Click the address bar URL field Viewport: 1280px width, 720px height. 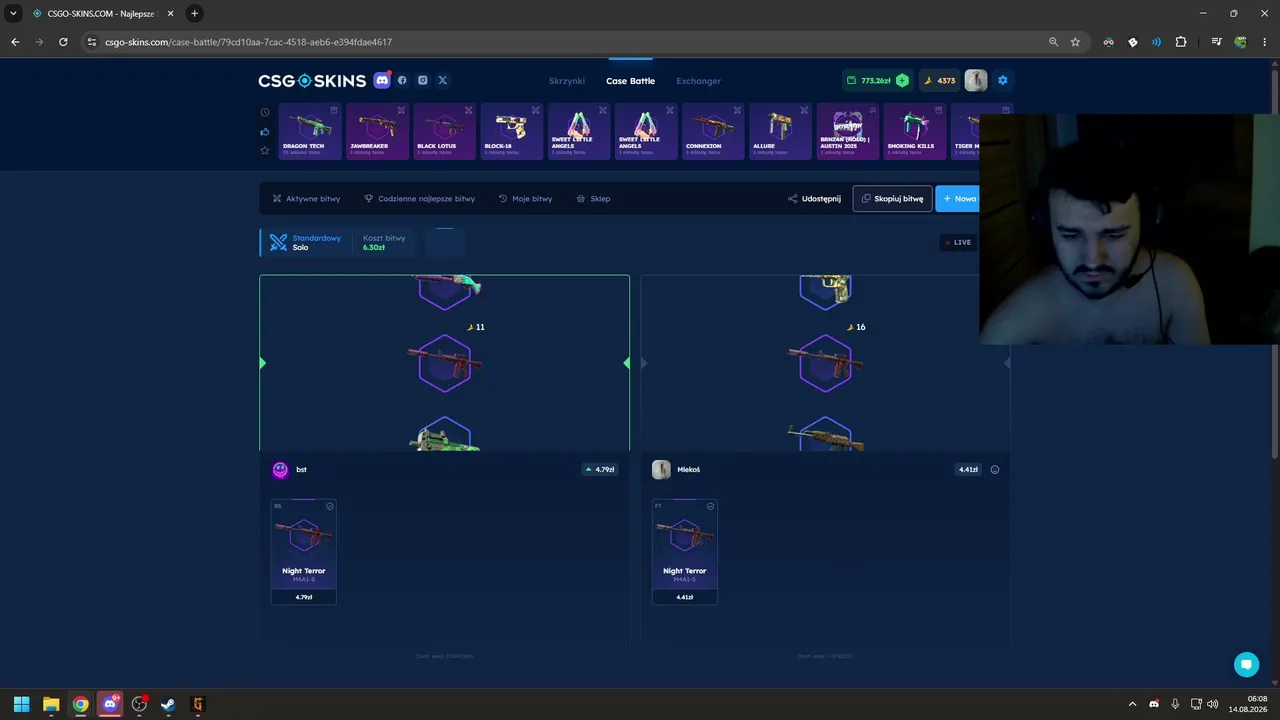point(570,42)
